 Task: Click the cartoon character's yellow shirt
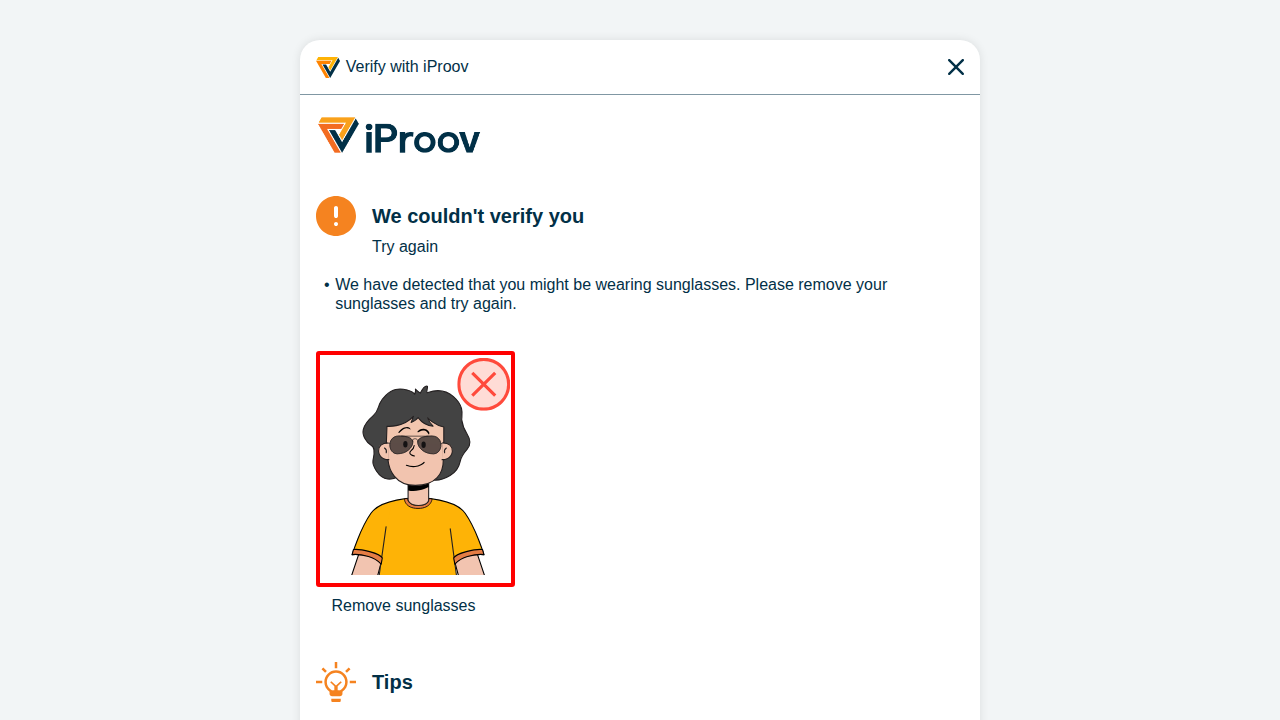[x=418, y=536]
